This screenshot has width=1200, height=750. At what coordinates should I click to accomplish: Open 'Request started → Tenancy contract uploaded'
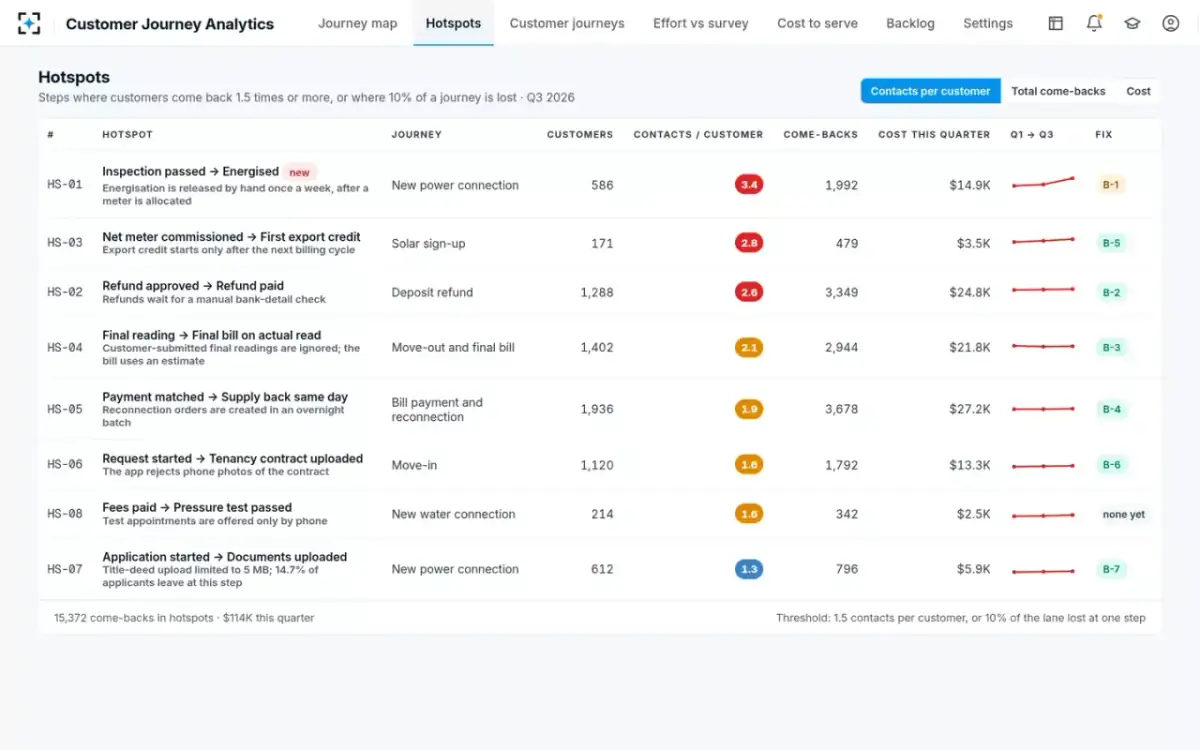233,459
